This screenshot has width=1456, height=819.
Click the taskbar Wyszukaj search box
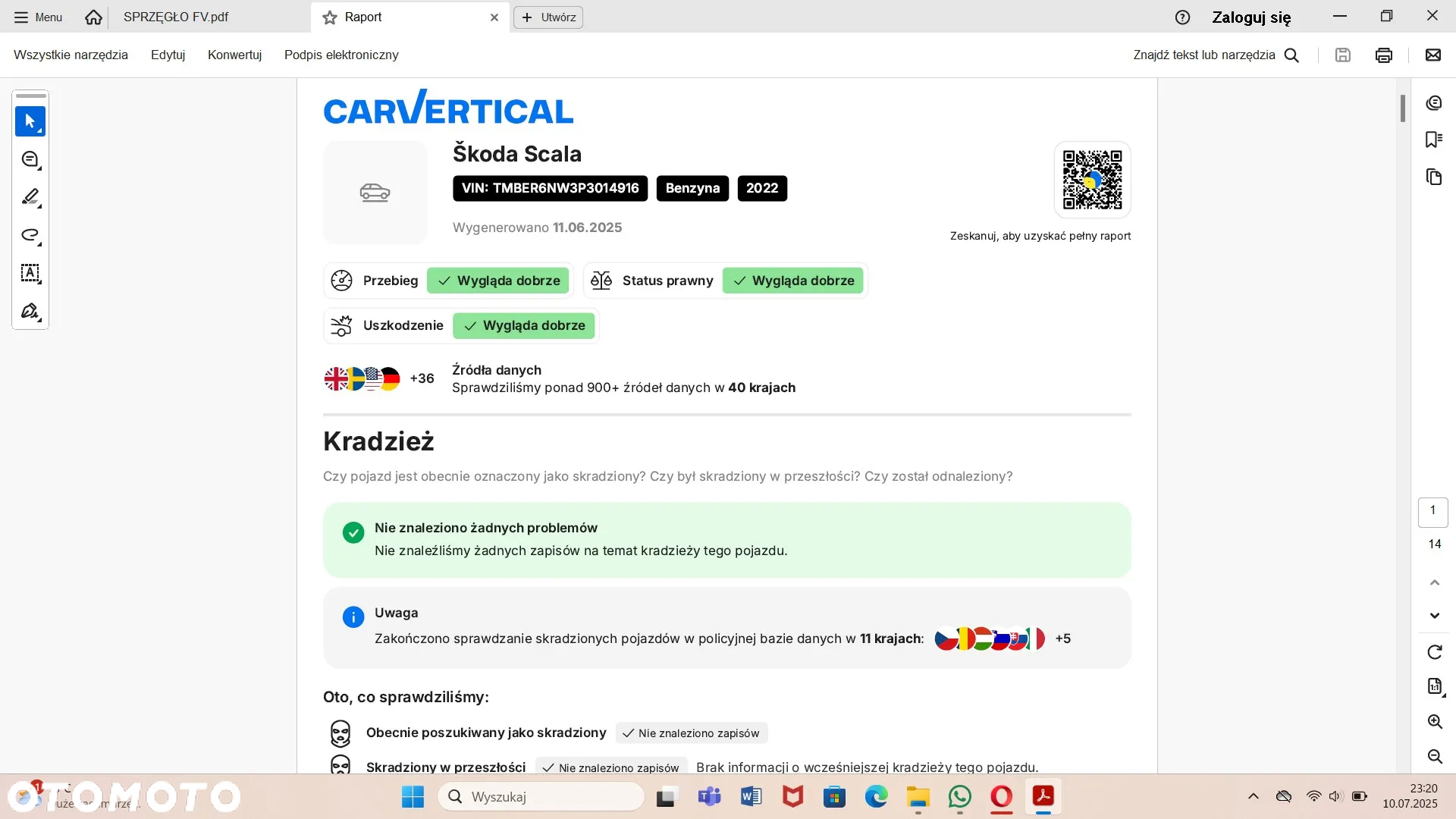click(541, 796)
